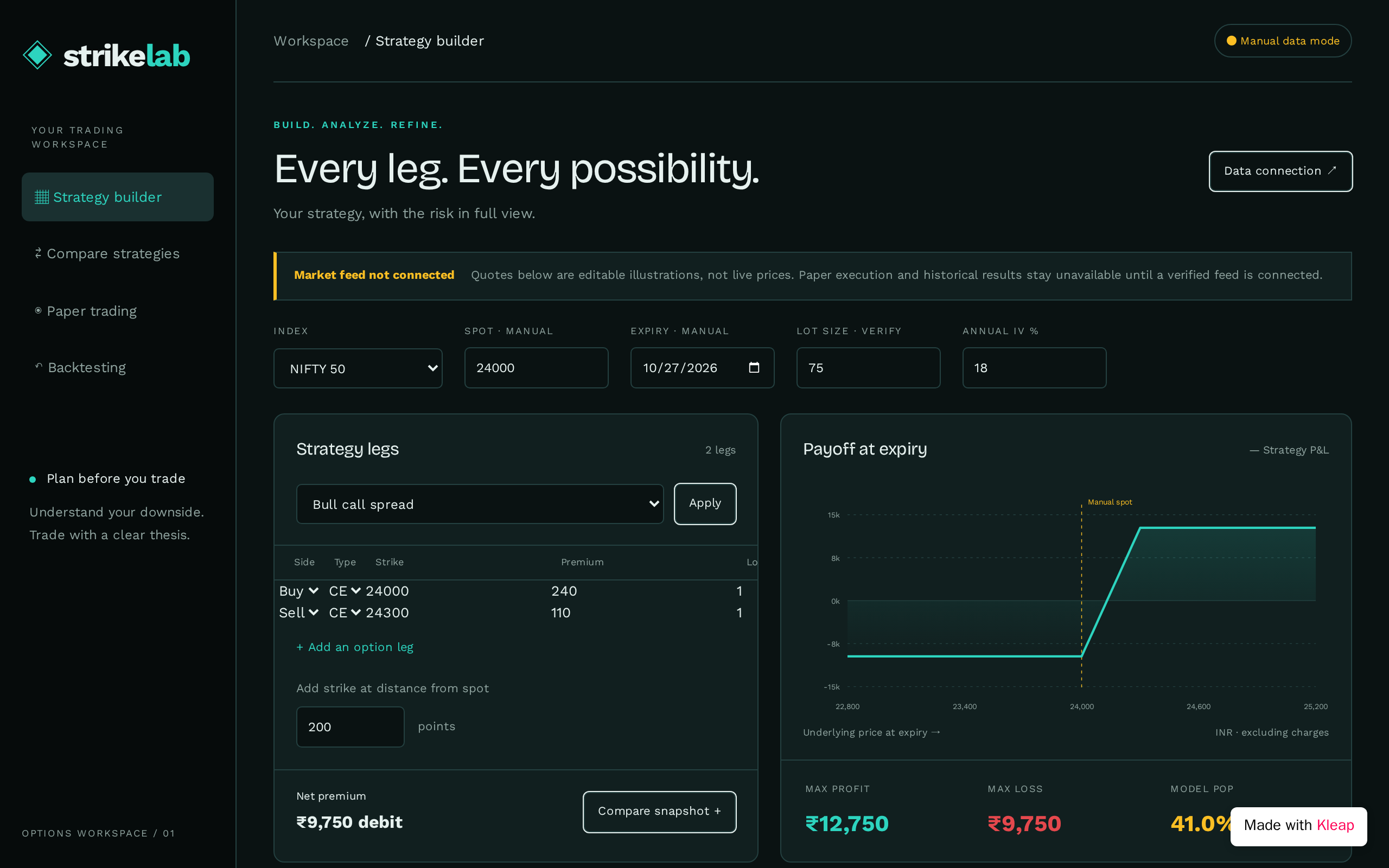Open the Strategy builder sidebar item
The width and height of the screenshot is (1389, 868).
pyautogui.click(x=118, y=197)
